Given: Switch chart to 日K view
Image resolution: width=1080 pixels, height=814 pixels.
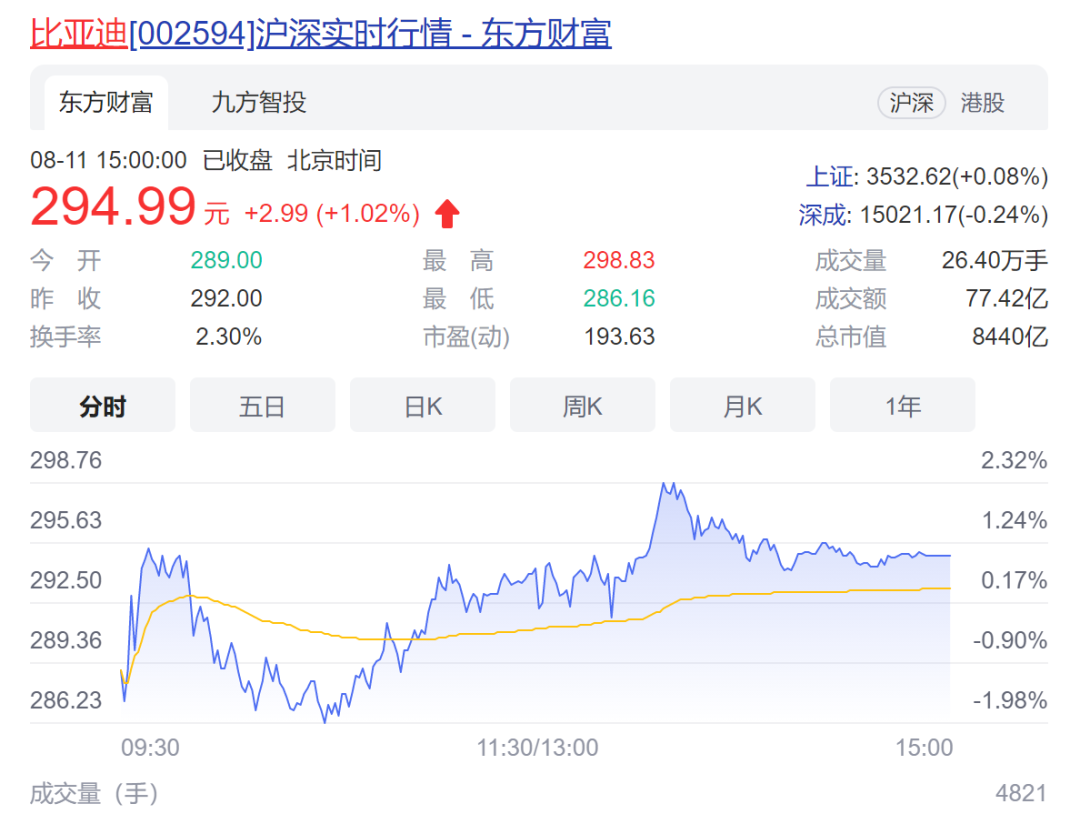Looking at the screenshot, I should [x=422, y=405].
